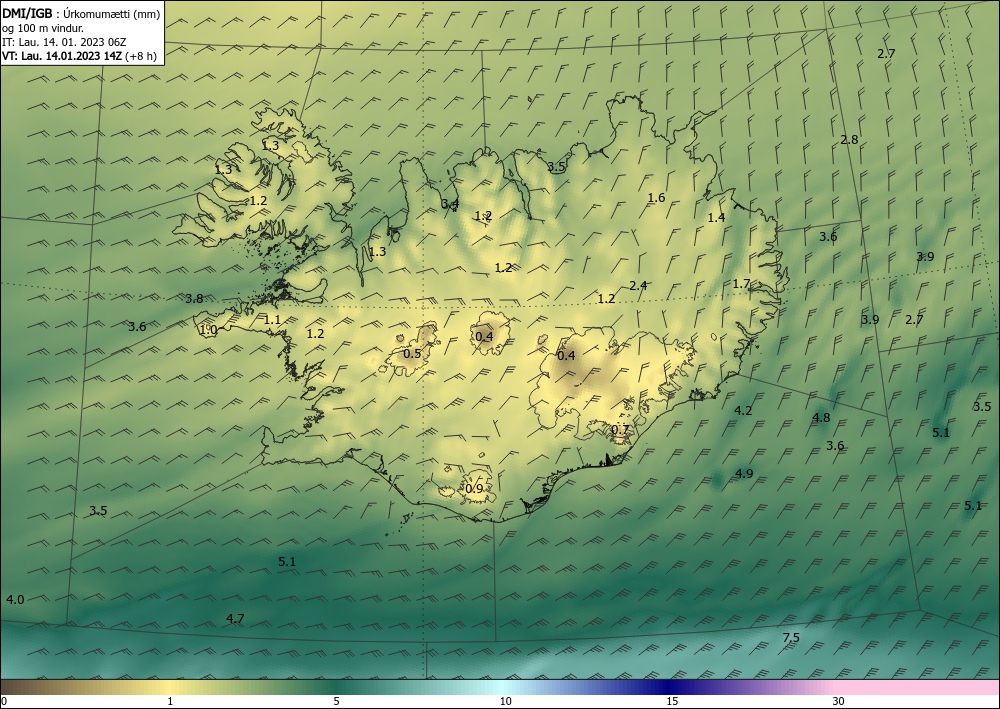Click the color scale tick label 15

(x=672, y=702)
